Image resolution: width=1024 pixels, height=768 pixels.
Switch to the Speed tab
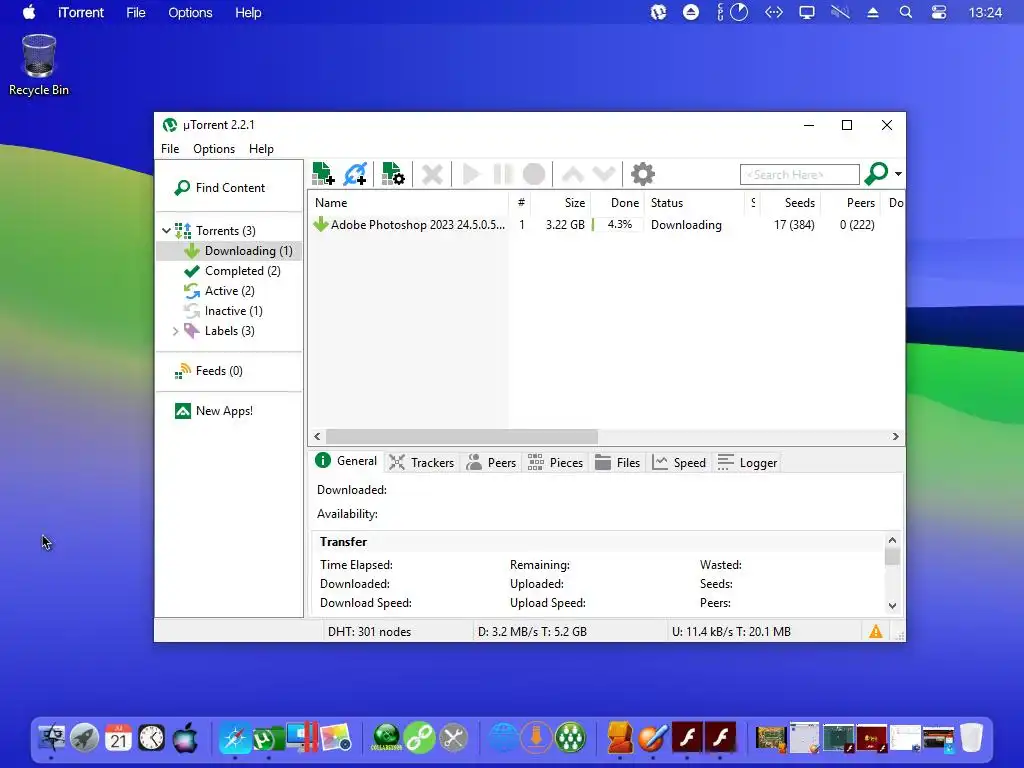(x=679, y=463)
